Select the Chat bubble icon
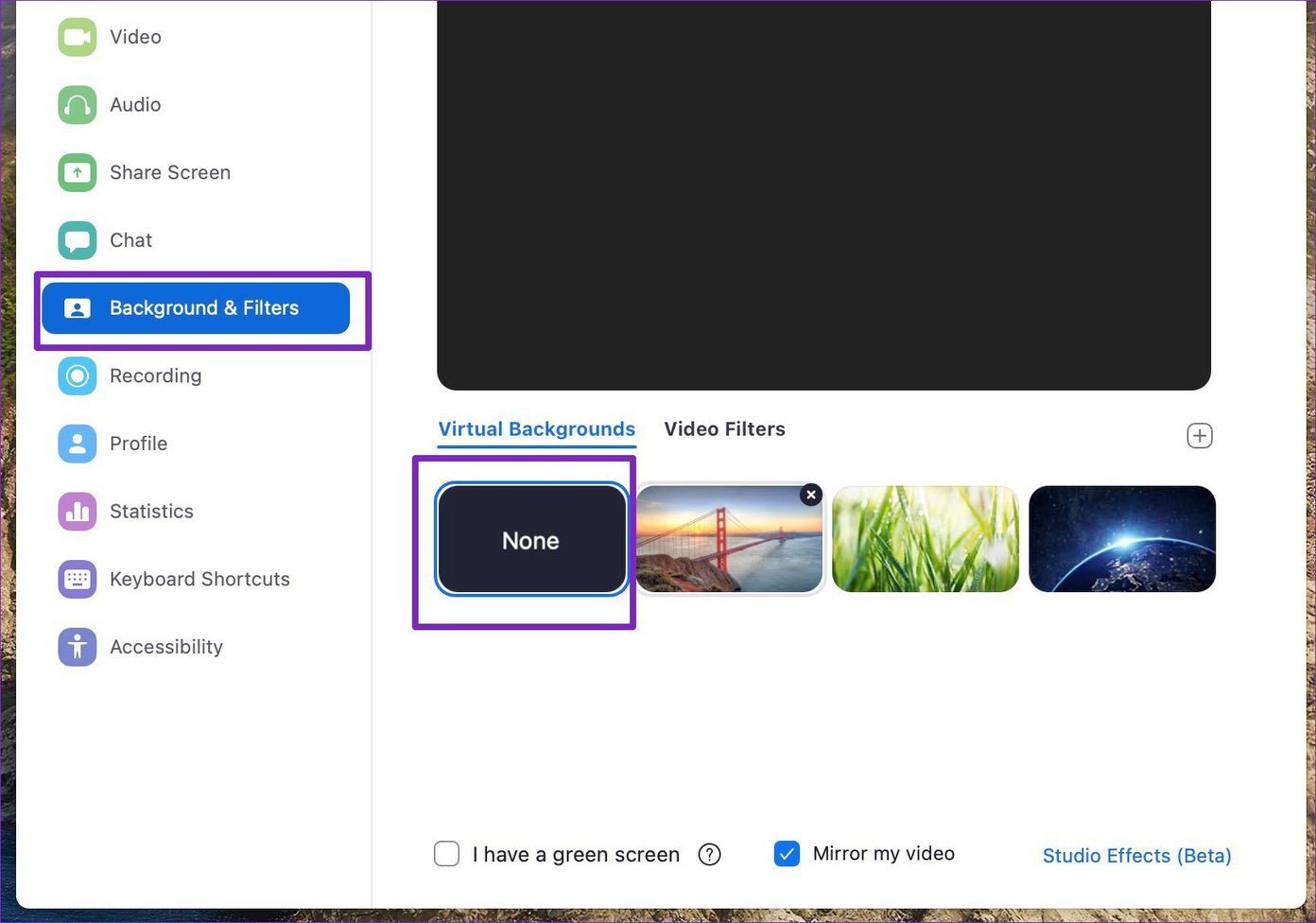 click(77, 240)
